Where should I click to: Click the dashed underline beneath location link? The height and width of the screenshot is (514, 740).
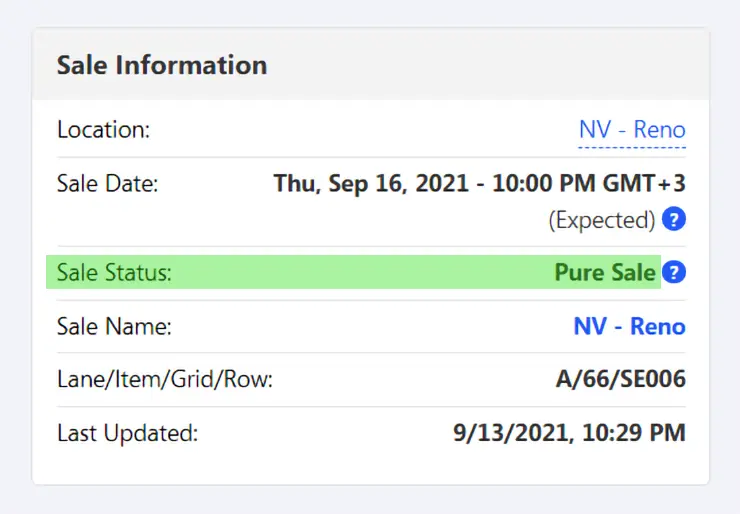tap(632, 147)
